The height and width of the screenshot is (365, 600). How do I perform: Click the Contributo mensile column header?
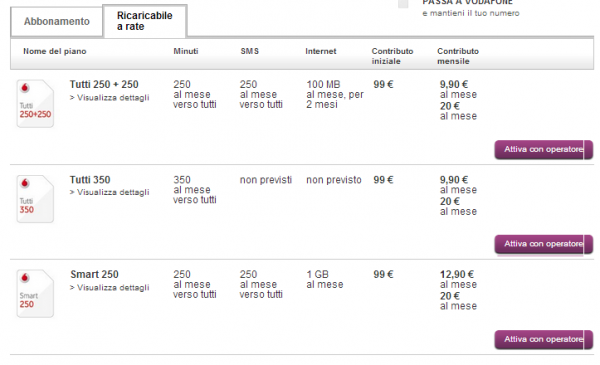458,56
